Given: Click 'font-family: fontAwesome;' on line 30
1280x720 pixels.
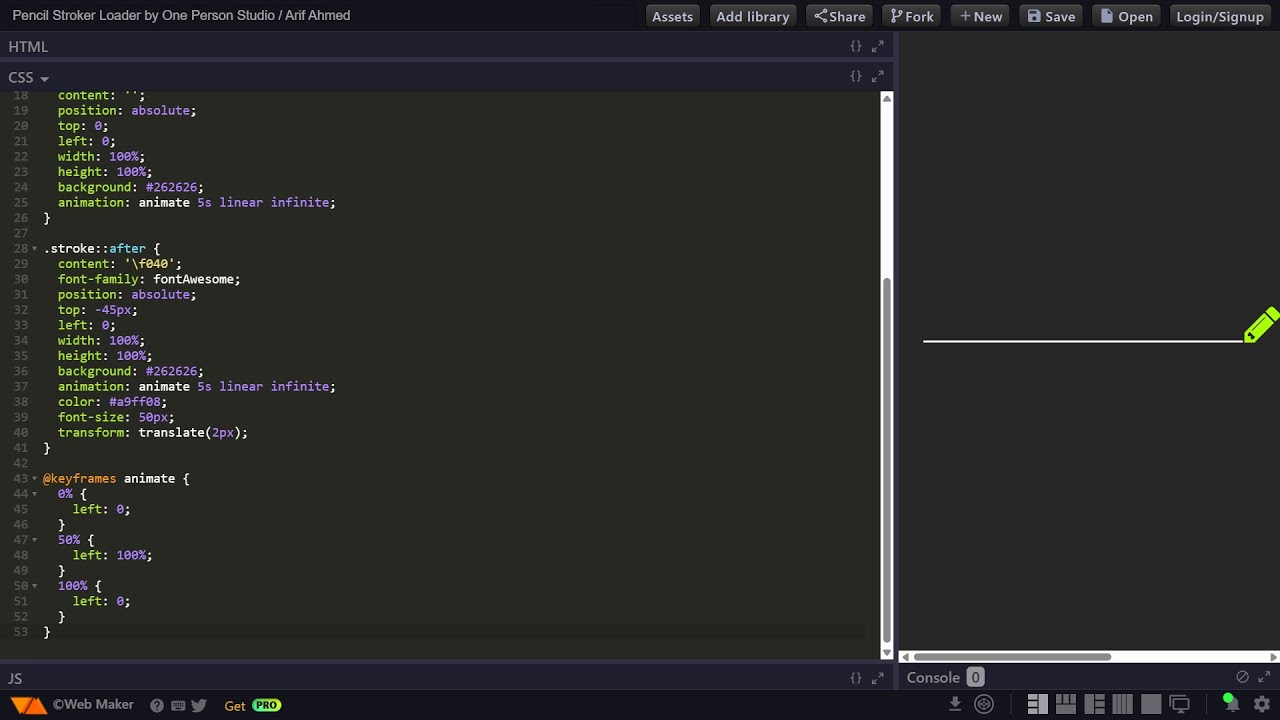Looking at the screenshot, I should (149, 279).
